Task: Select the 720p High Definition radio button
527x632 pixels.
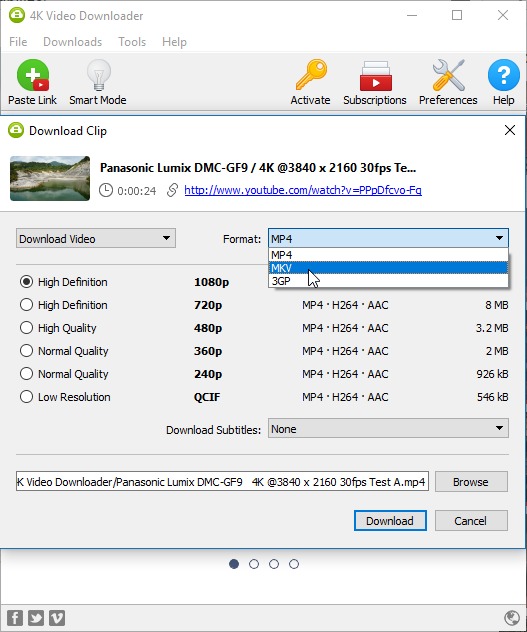Action: (x=26, y=305)
